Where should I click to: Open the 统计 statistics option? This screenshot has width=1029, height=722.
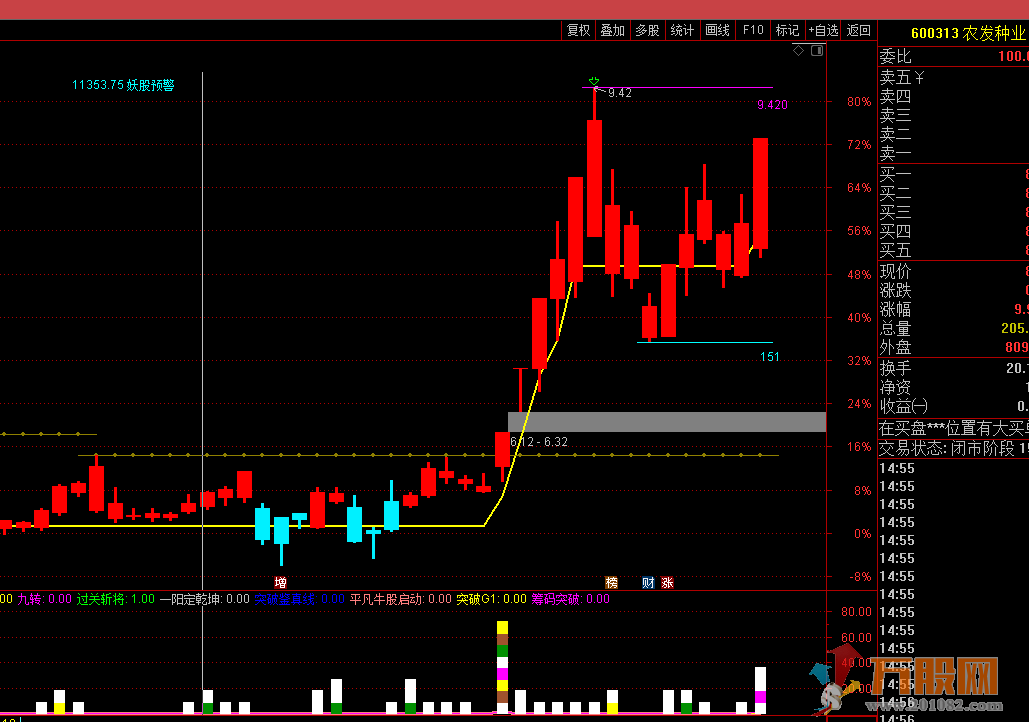tap(682, 30)
